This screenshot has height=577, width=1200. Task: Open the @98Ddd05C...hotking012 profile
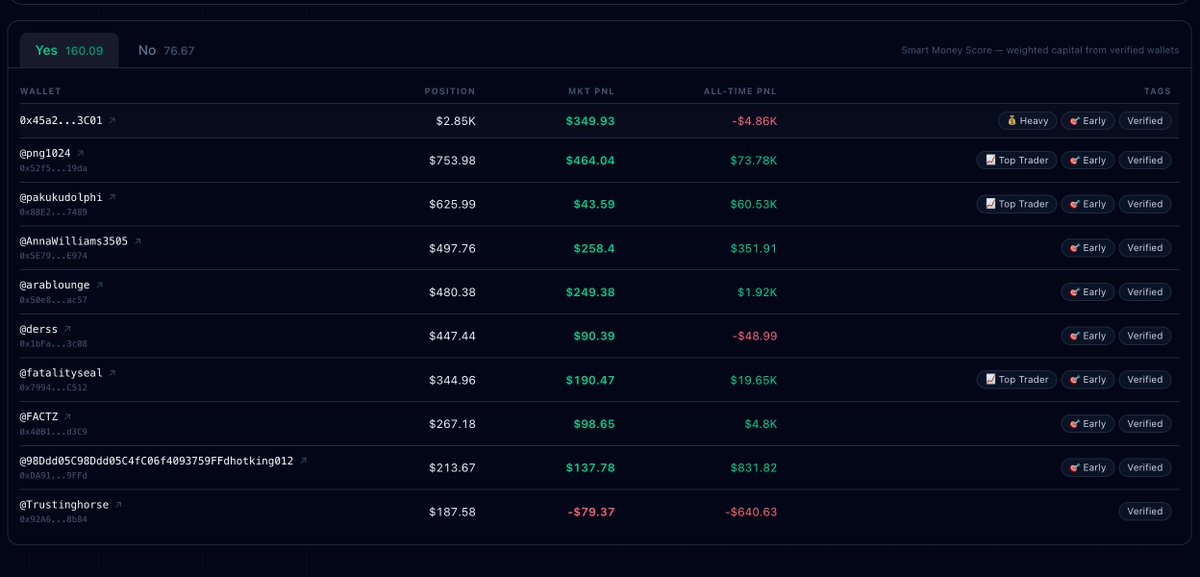pos(157,461)
